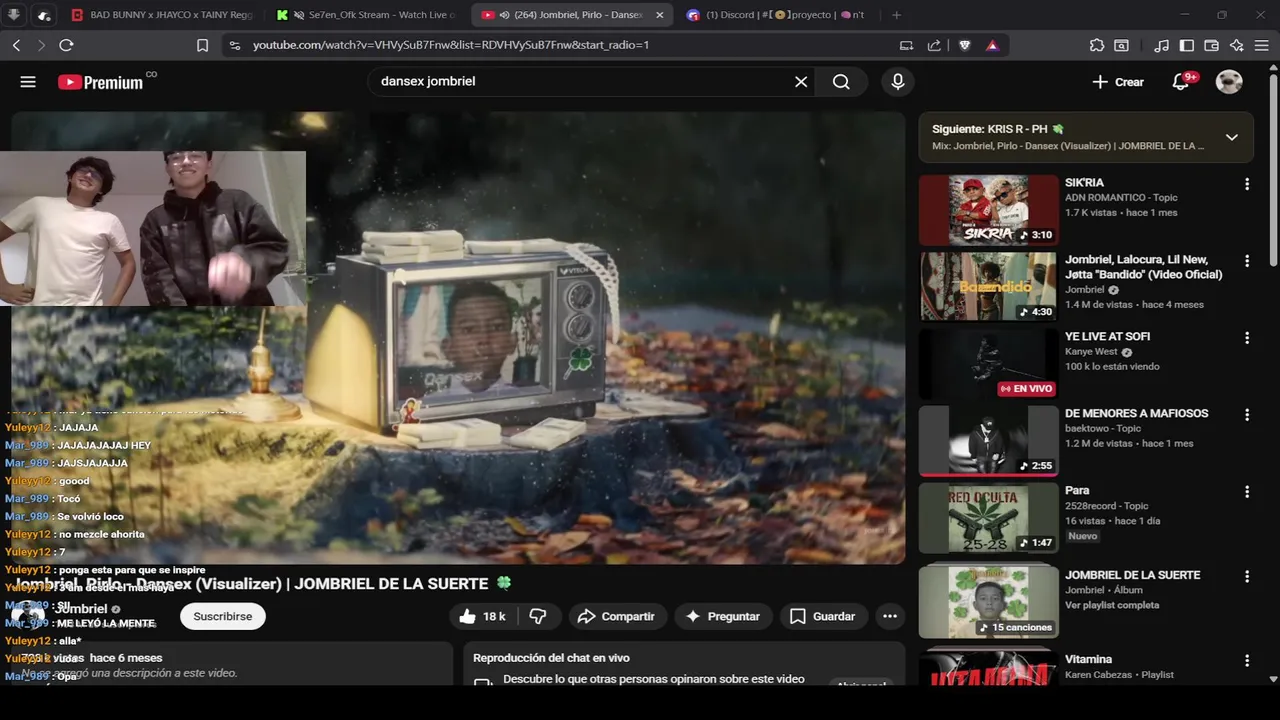Click the Suscribirse button

coord(223,616)
